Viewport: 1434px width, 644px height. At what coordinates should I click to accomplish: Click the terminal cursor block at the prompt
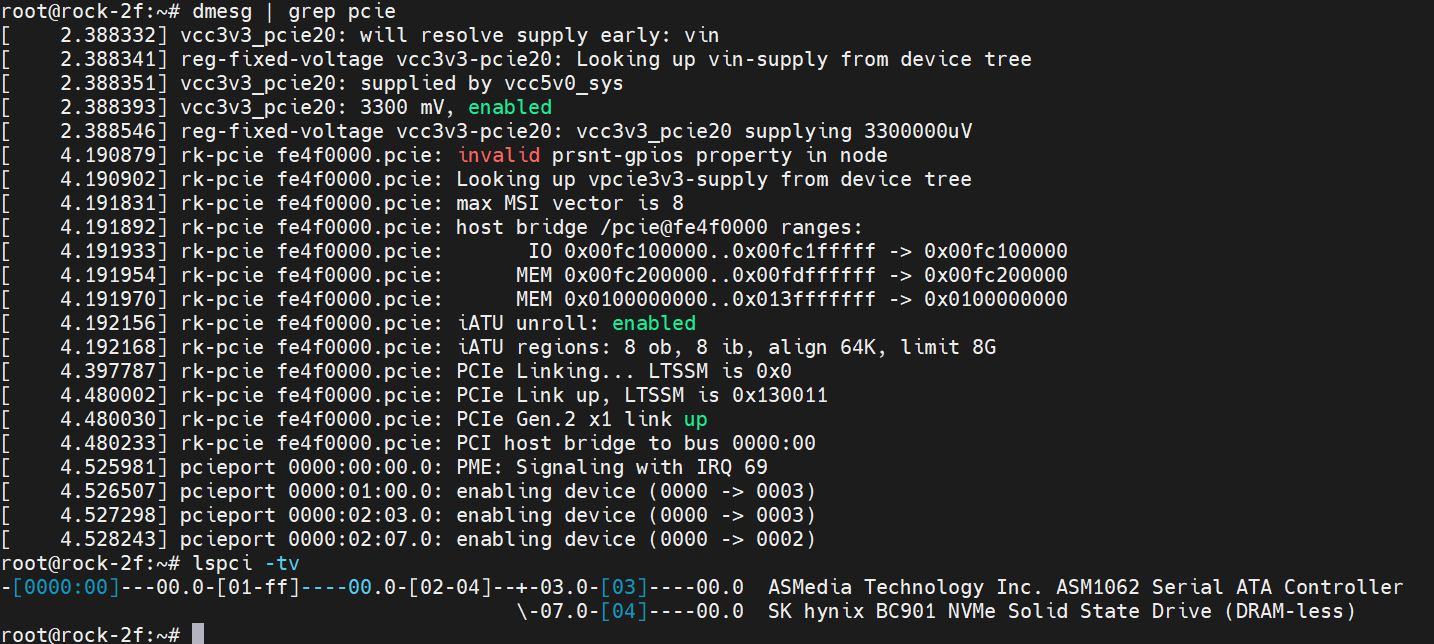point(198,634)
